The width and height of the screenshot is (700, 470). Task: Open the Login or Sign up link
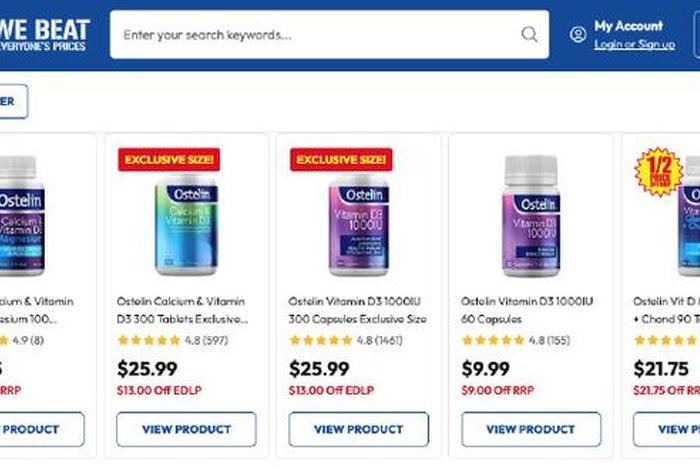pos(634,44)
